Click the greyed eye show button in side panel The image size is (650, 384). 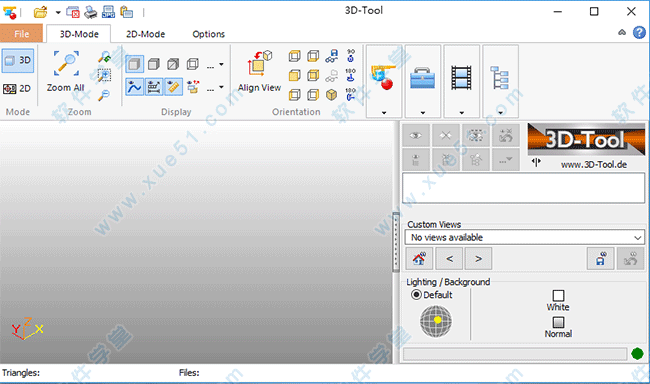[416, 135]
